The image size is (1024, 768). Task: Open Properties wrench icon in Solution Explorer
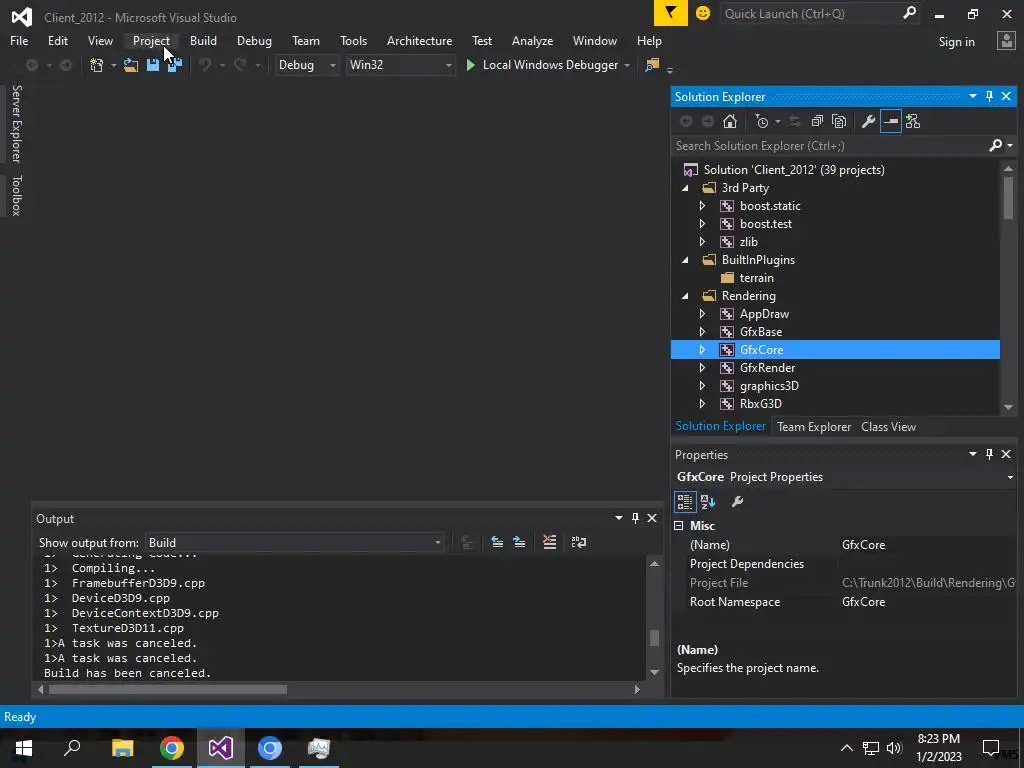coord(868,121)
